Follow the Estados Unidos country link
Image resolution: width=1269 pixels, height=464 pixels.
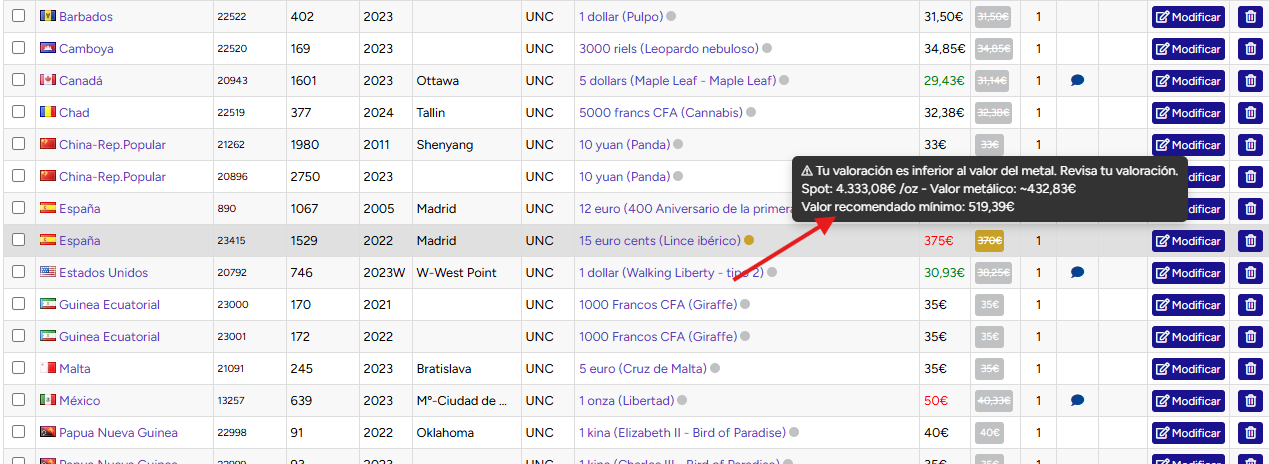coord(103,273)
